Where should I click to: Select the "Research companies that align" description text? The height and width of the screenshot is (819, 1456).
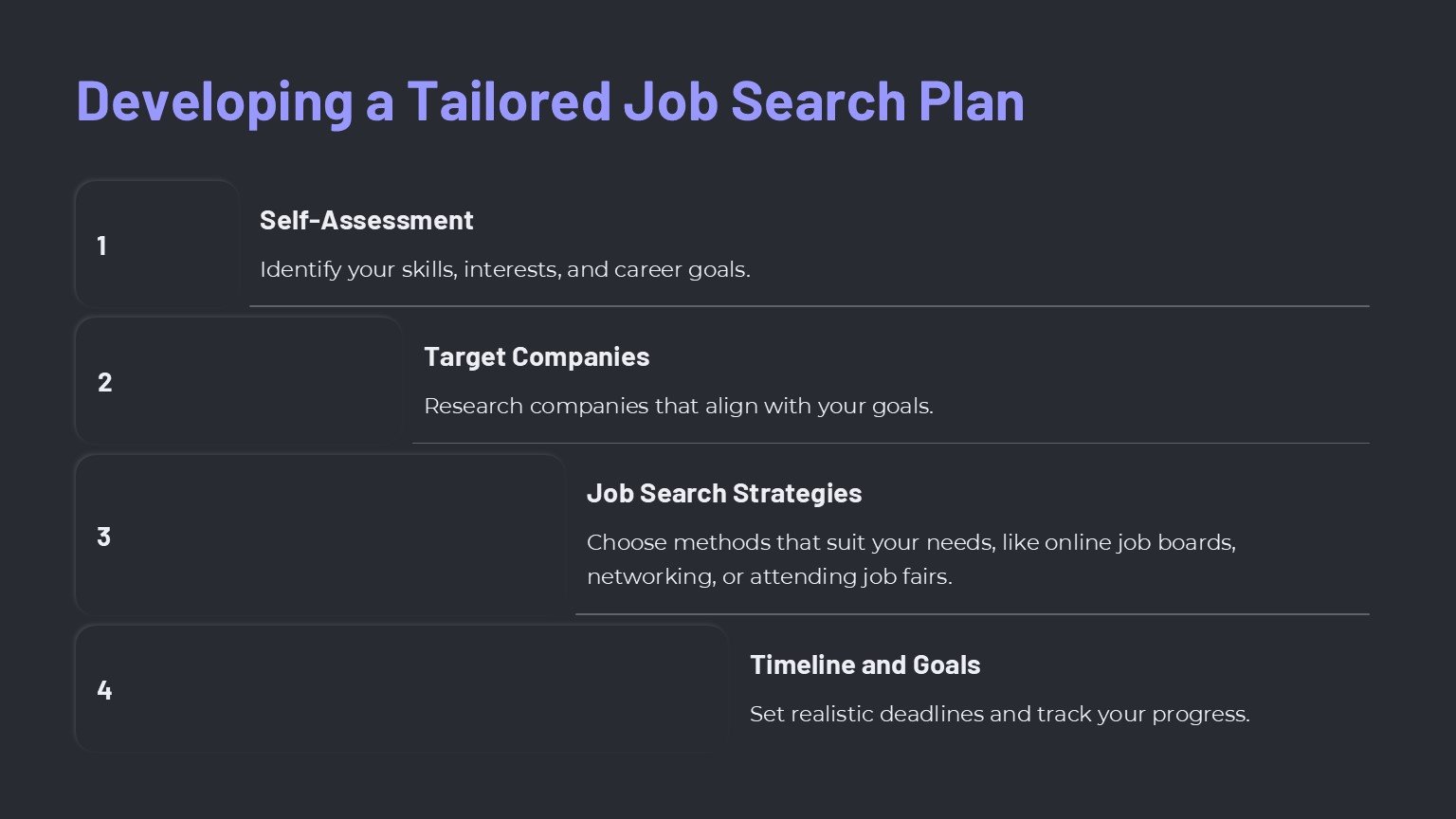[678, 406]
